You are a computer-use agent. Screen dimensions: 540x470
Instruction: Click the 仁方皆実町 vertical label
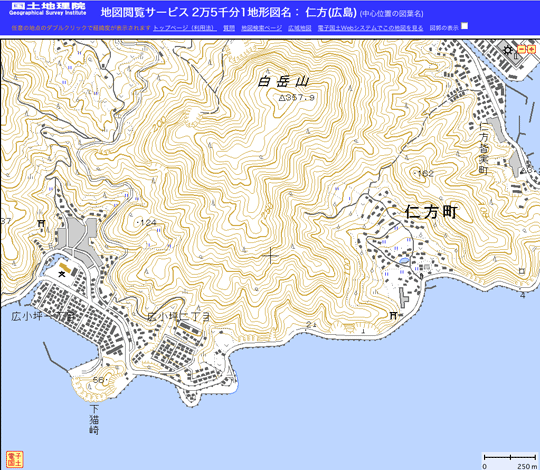pos(484,148)
